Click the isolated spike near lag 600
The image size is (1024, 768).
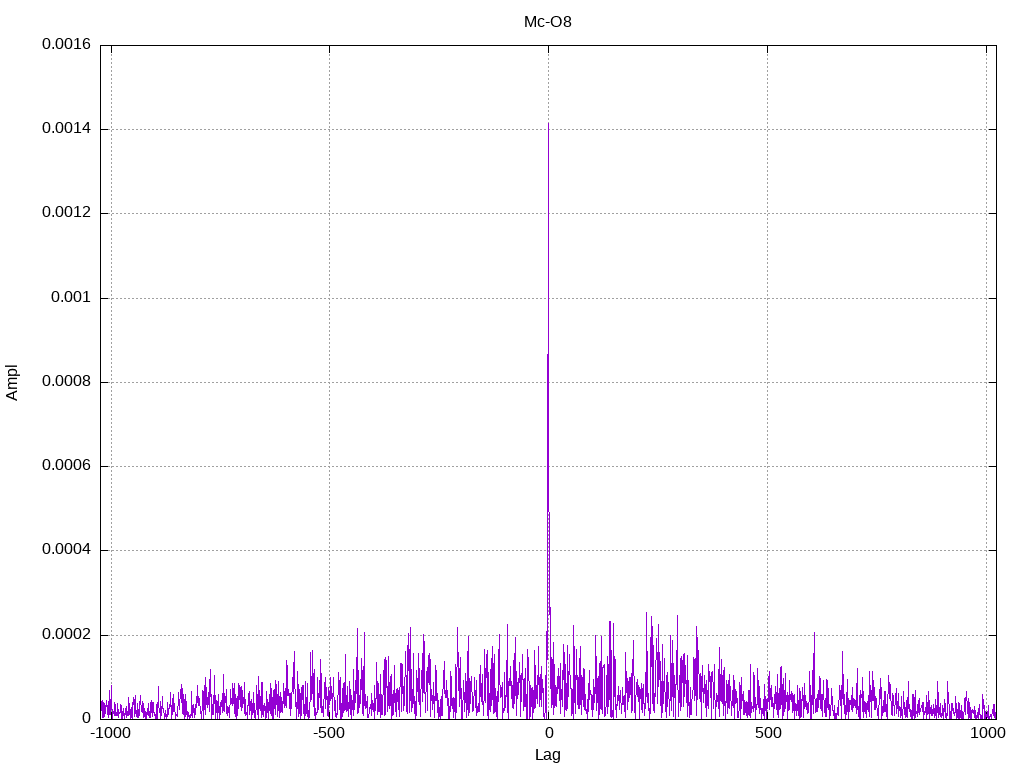pyautogui.click(x=814, y=636)
